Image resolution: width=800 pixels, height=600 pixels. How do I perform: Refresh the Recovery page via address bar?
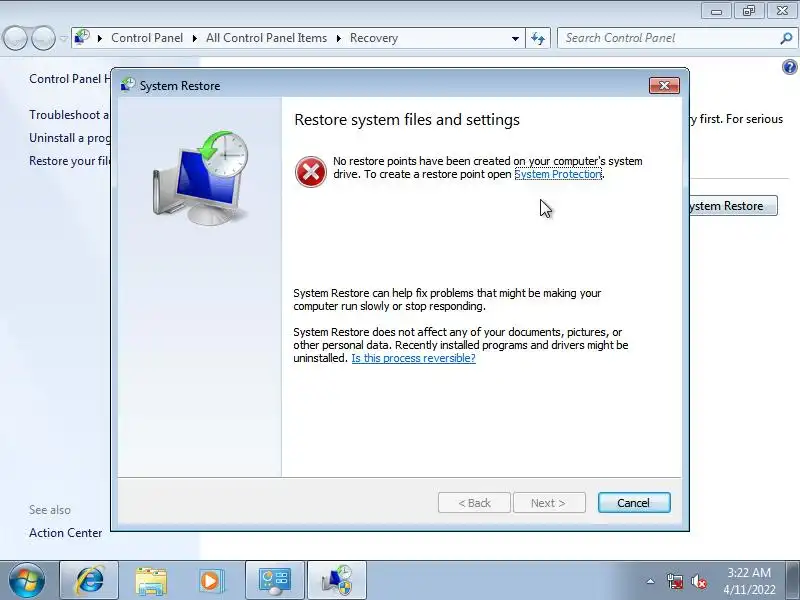click(538, 38)
